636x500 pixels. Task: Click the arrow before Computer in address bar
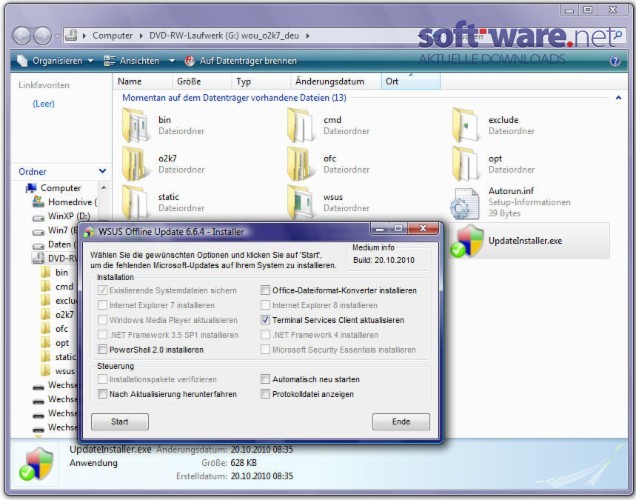coord(84,36)
